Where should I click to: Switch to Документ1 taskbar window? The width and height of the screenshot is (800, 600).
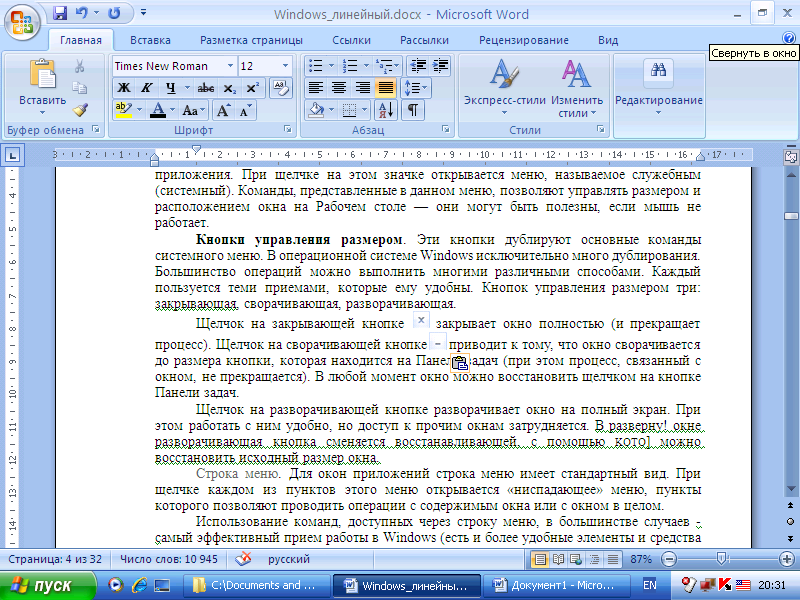click(555, 585)
